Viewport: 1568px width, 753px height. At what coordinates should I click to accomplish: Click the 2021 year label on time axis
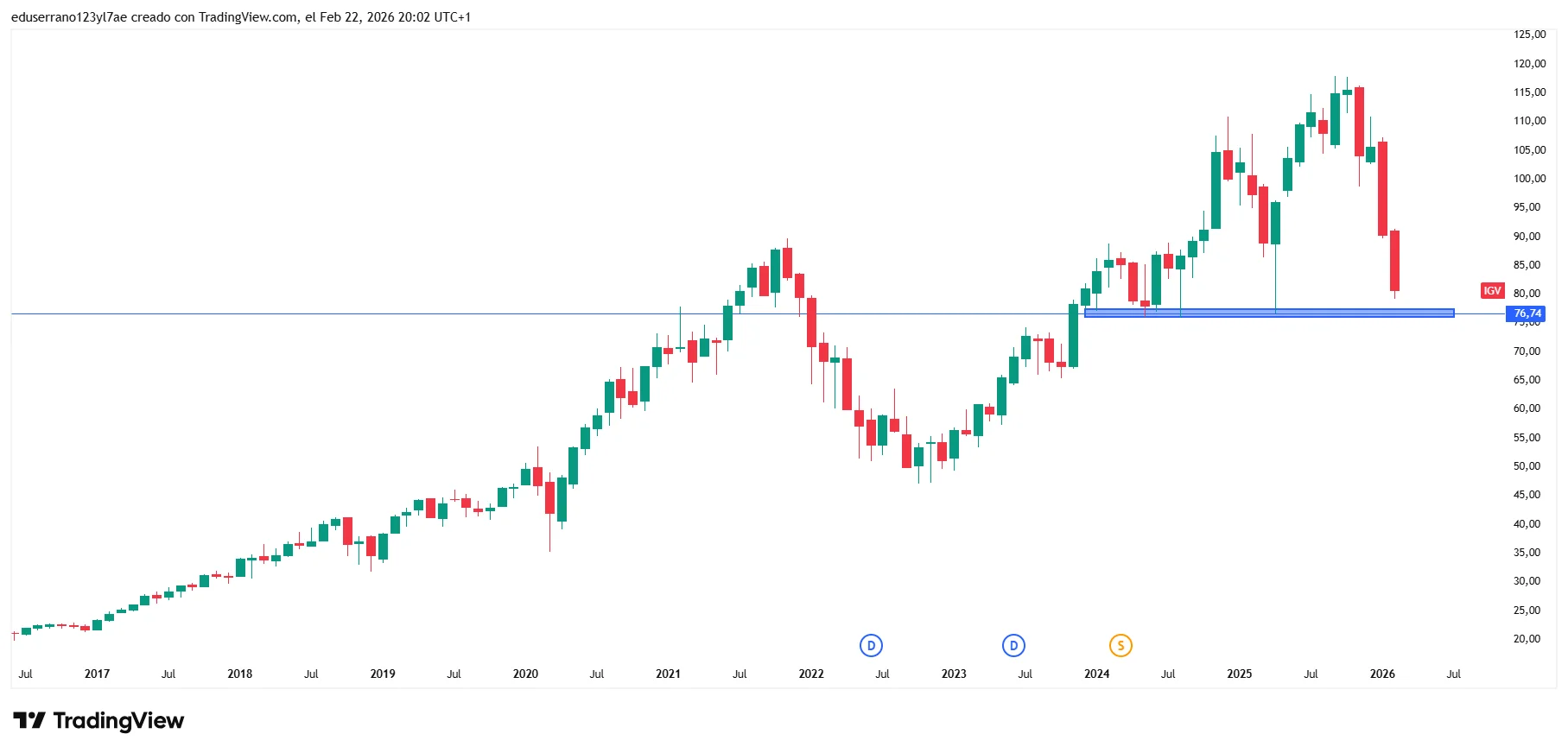668,674
